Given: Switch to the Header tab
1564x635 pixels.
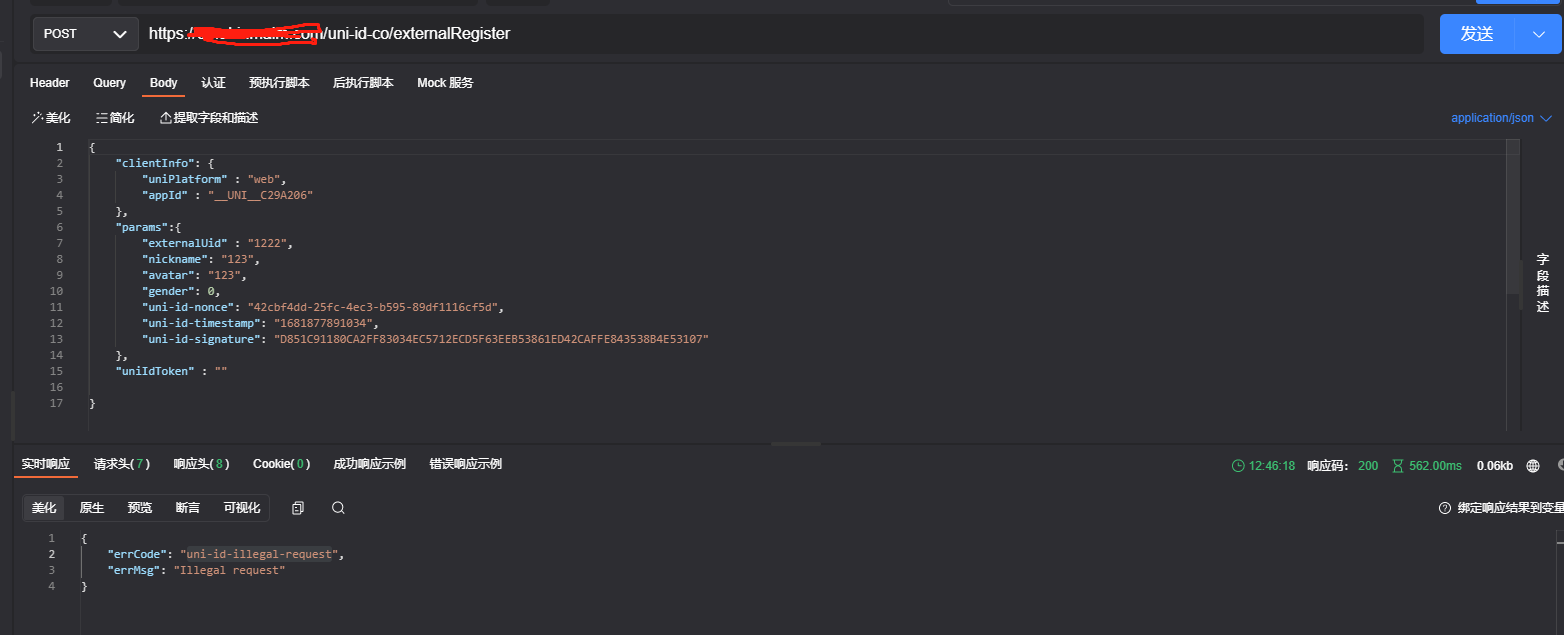Looking at the screenshot, I should click(x=50, y=83).
